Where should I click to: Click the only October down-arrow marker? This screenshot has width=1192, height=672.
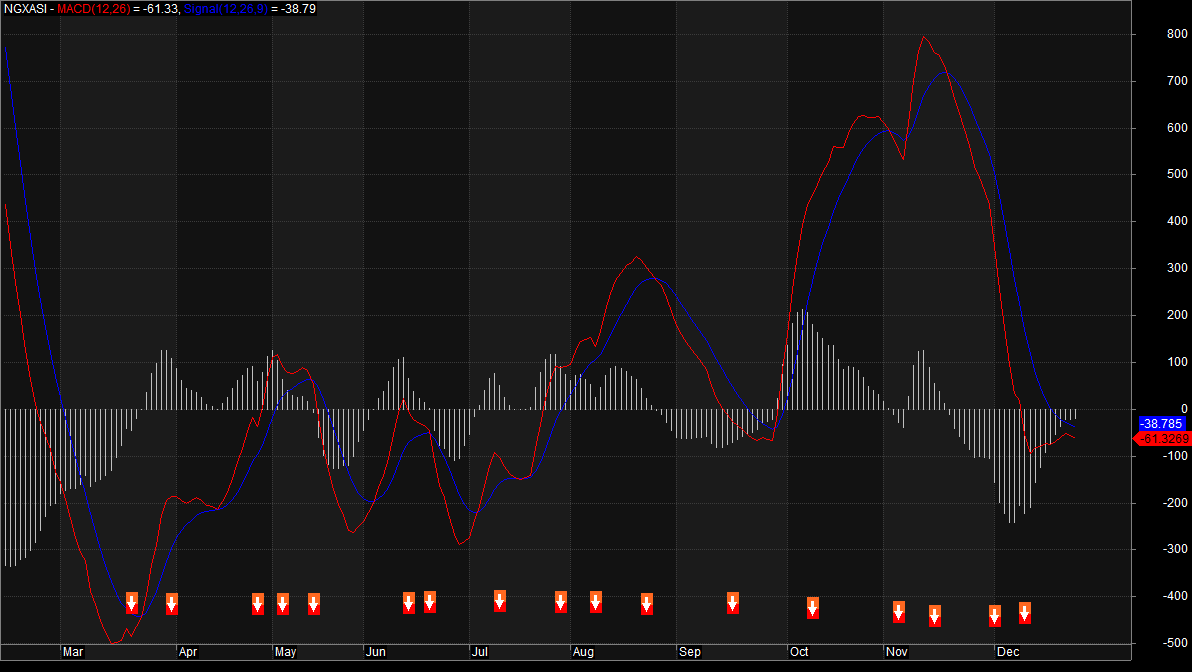pyautogui.click(x=813, y=607)
